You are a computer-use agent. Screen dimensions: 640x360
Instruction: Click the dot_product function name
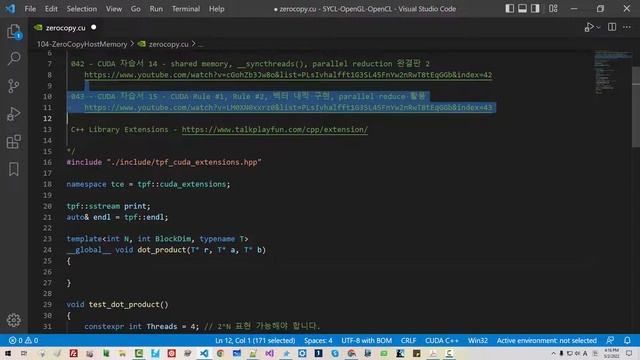(x=162, y=250)
